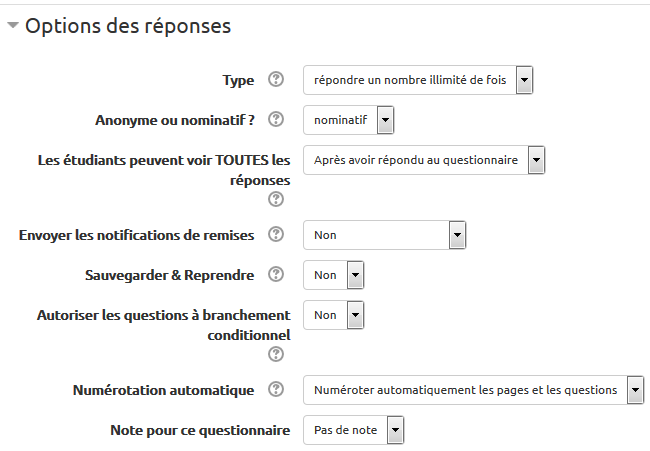Open help for the Type setting
This screenshot has height=451, width=650.
[x=277, y=80]
